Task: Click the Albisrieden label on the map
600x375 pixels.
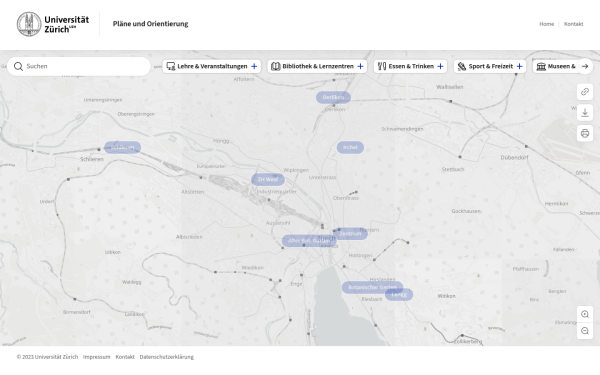Action: [x=189, y=237]
